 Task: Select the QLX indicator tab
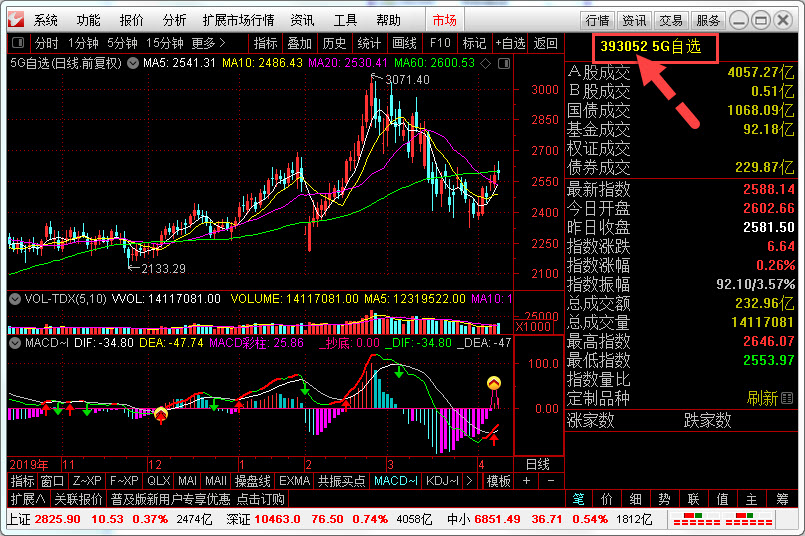159,481
